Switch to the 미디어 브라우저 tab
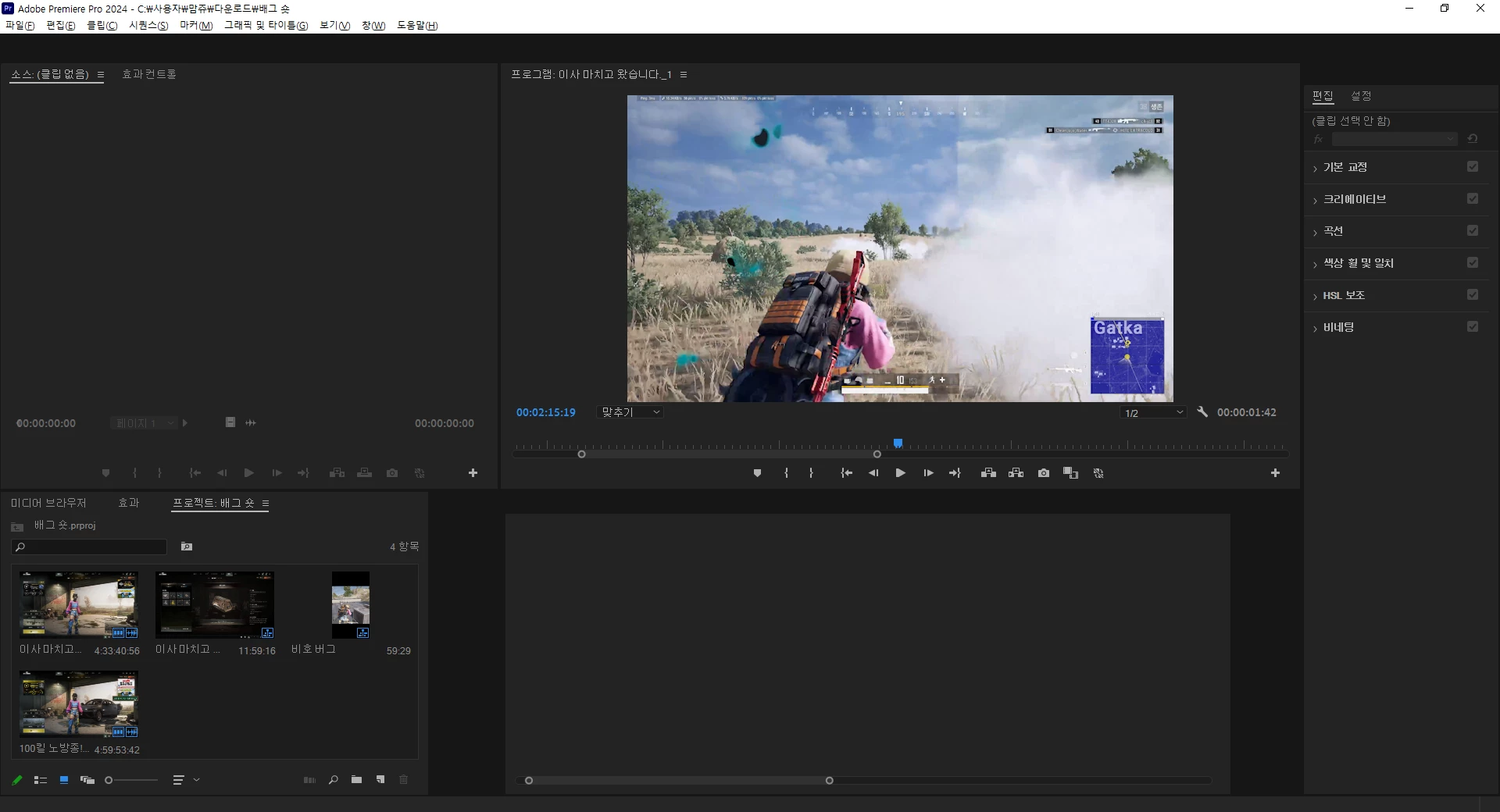The image size is (1500, 812). coord(48,503)
